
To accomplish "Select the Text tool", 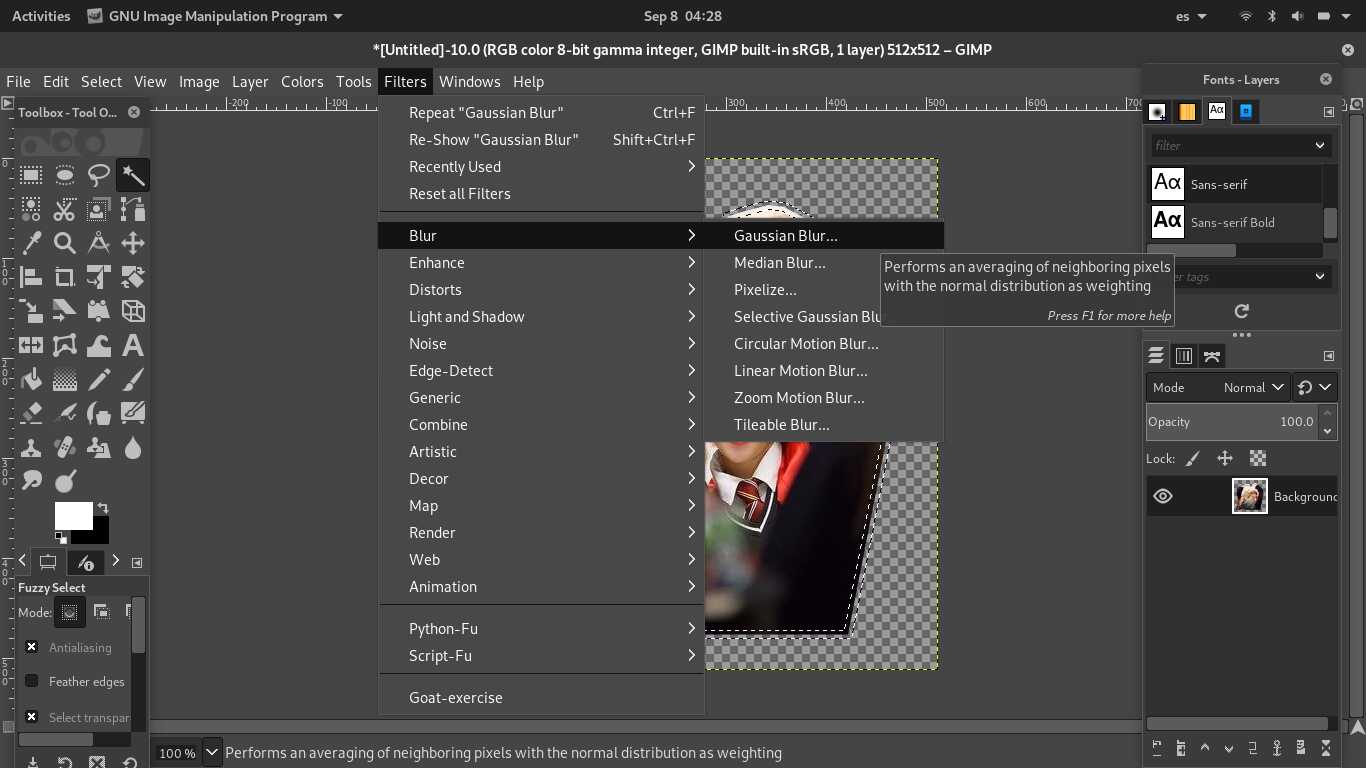I will tap(132, 345).
